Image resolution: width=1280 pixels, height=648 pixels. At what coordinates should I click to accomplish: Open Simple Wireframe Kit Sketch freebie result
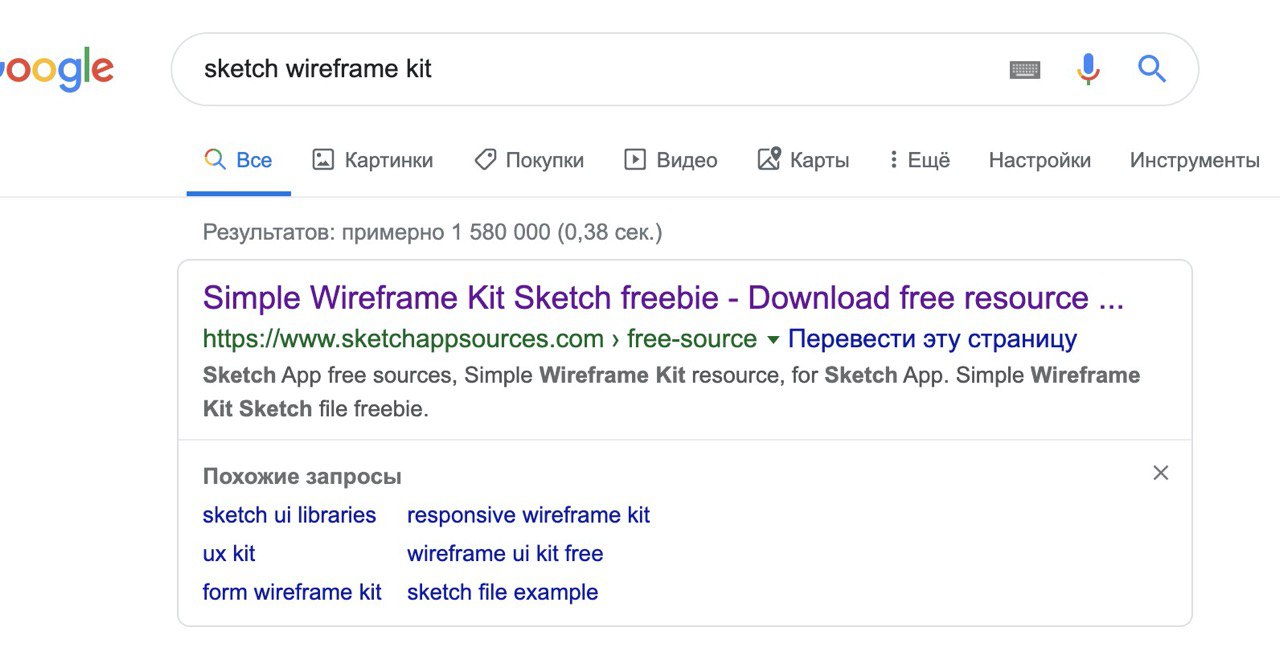[x=663, y=298]
